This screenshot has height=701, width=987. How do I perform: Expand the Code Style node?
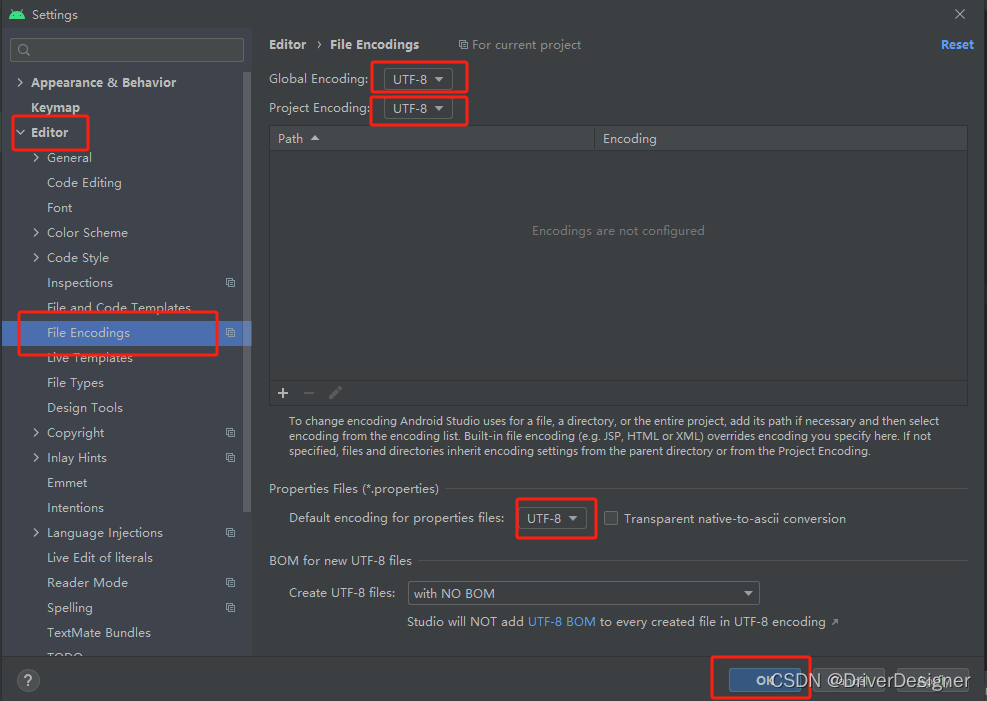(x=36, y=257)
